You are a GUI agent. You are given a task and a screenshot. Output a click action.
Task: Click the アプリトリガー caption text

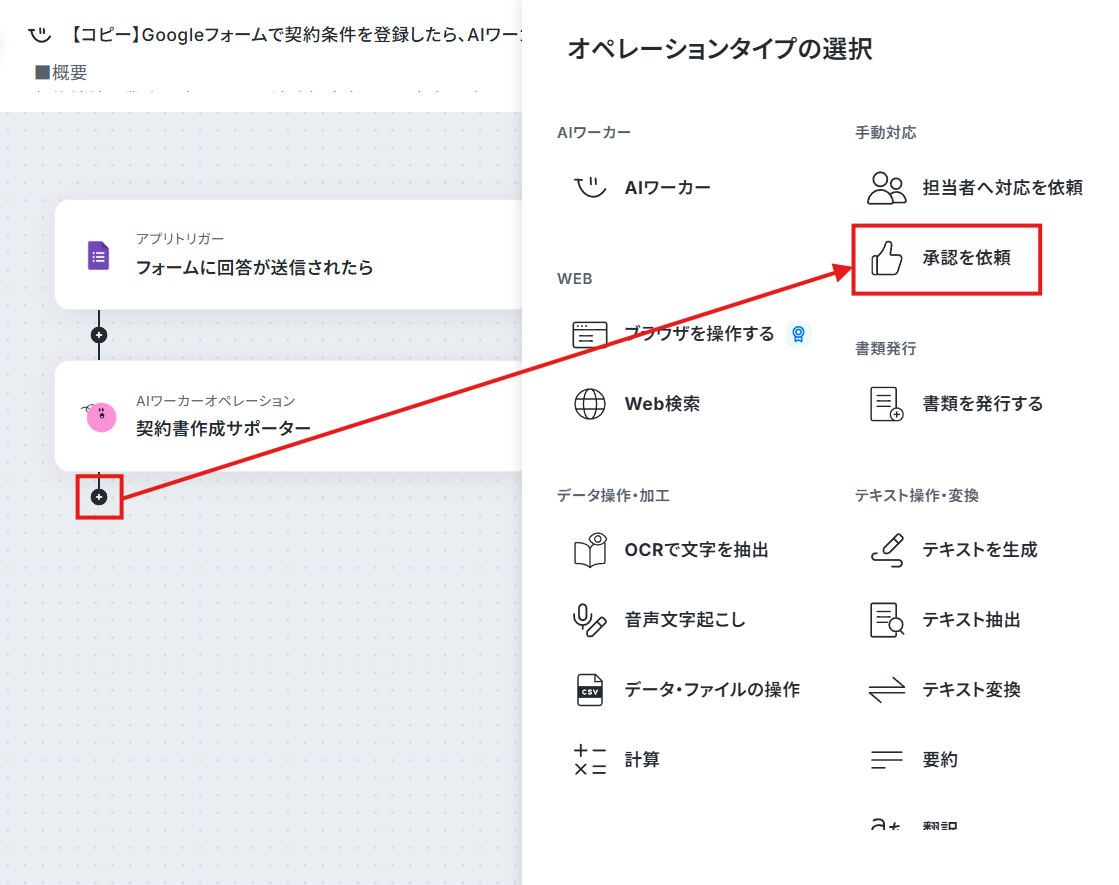click(x=180, y=239)
